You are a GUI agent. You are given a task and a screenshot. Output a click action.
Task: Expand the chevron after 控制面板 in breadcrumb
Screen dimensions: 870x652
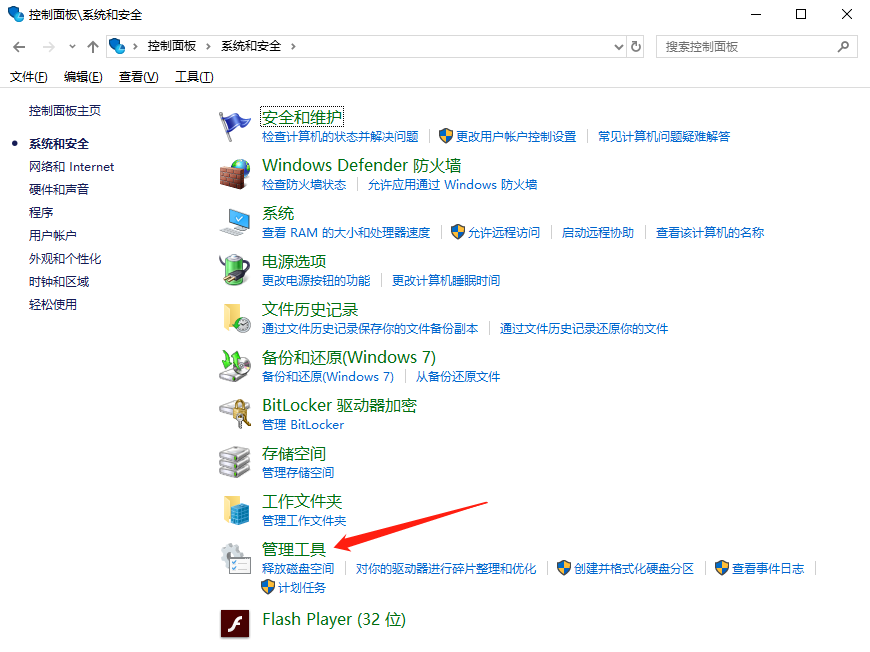click(210, 46)
